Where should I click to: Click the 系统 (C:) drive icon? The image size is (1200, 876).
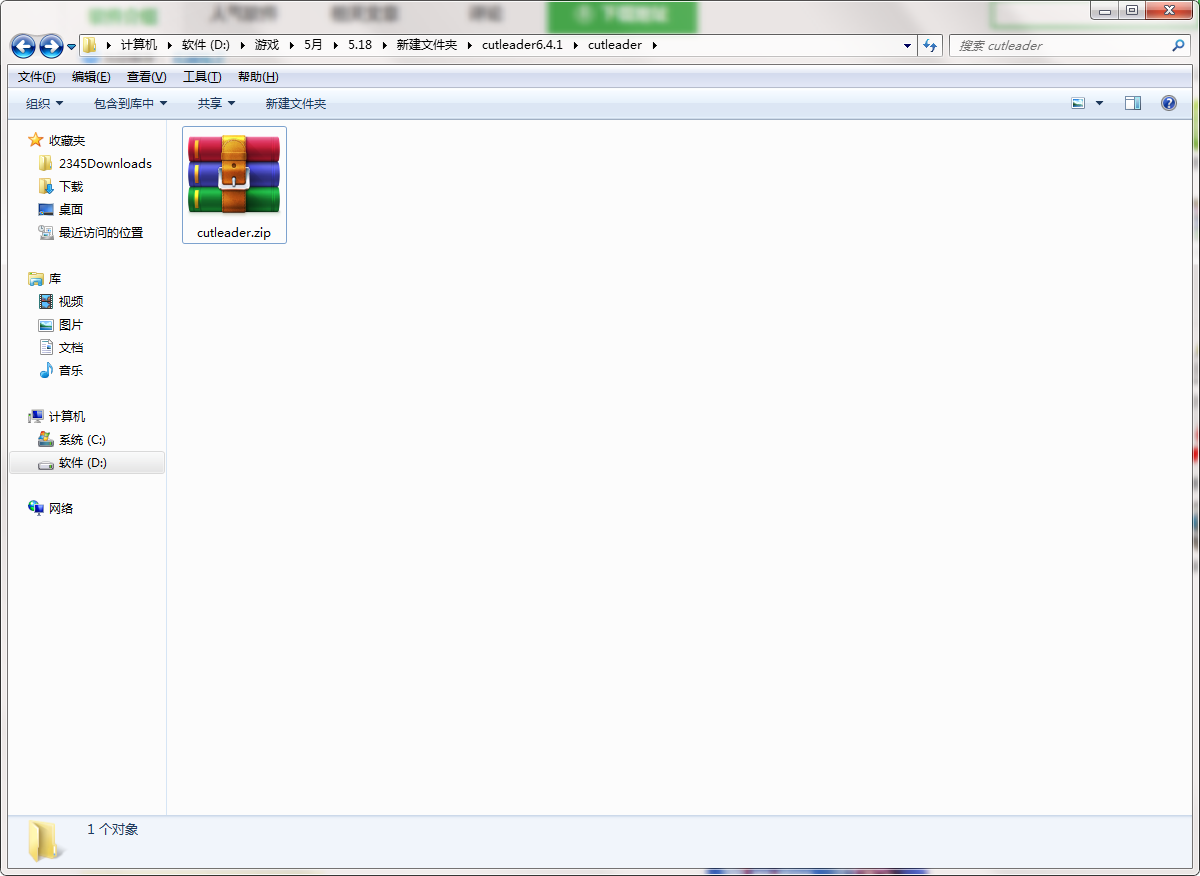pyautogui.click(x=45, y=439)
